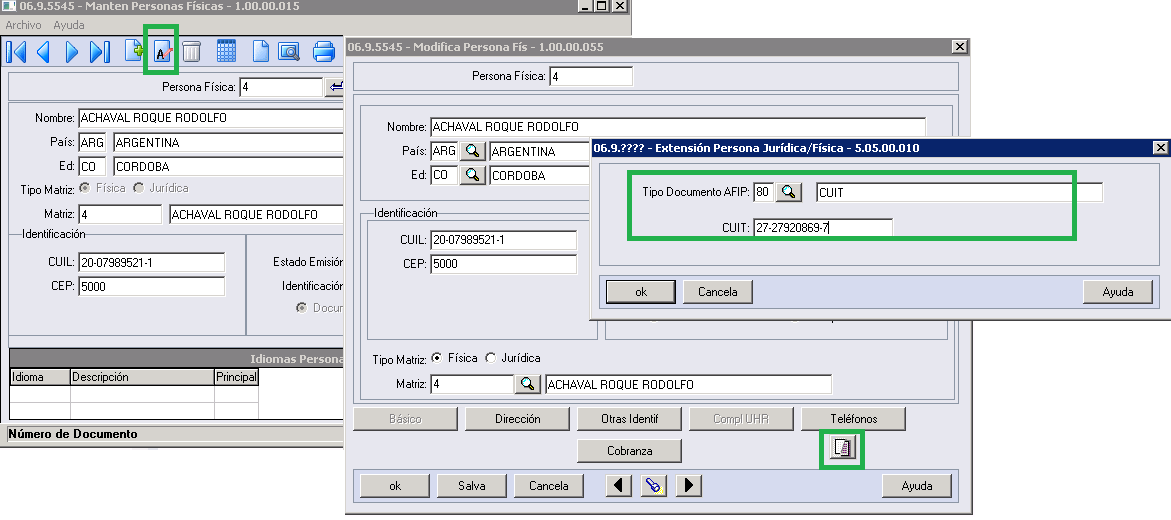Open the grid table view icon

point(226,52)
